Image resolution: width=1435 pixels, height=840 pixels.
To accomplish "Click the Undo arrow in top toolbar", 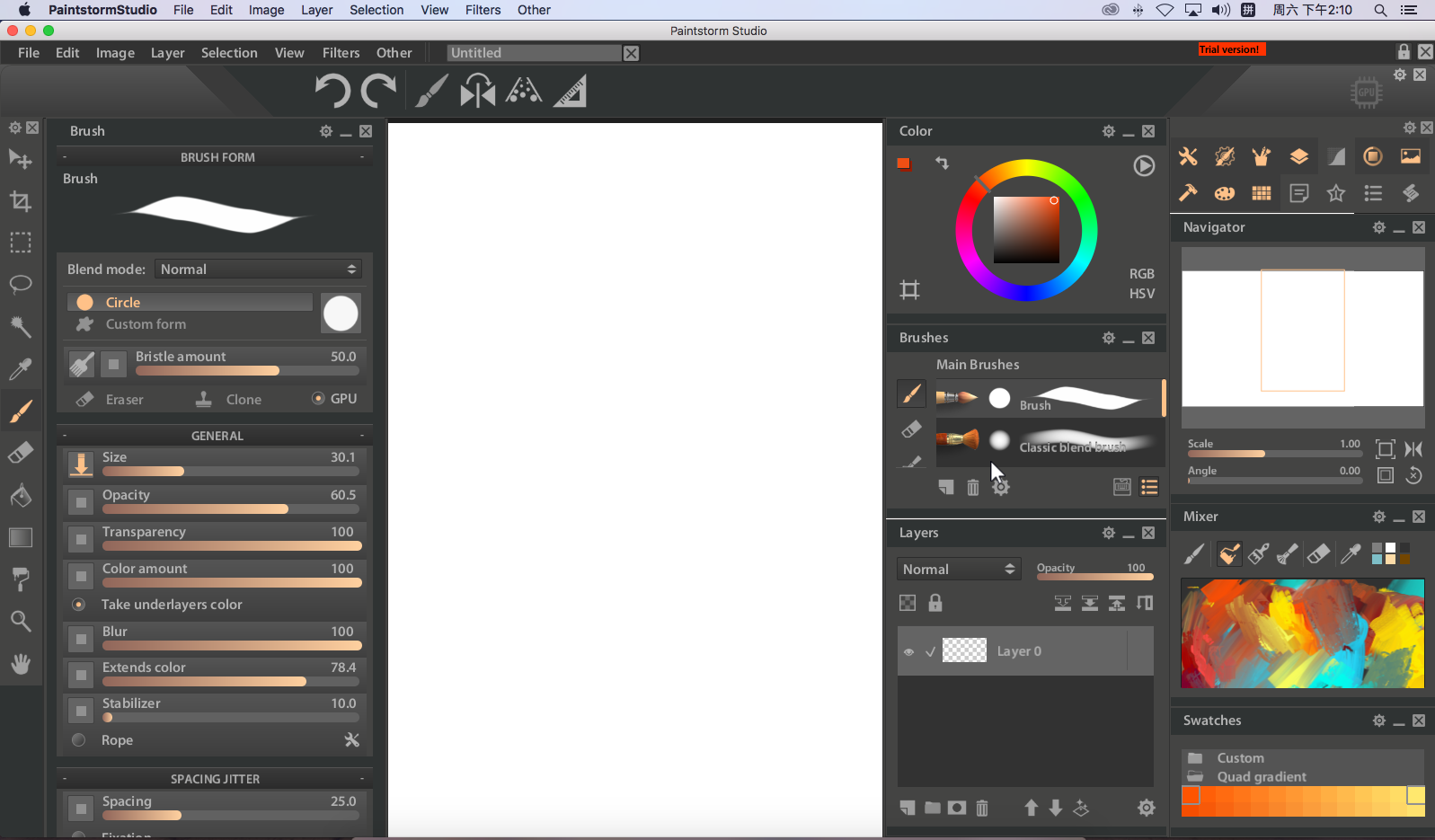I will [332, 91].
